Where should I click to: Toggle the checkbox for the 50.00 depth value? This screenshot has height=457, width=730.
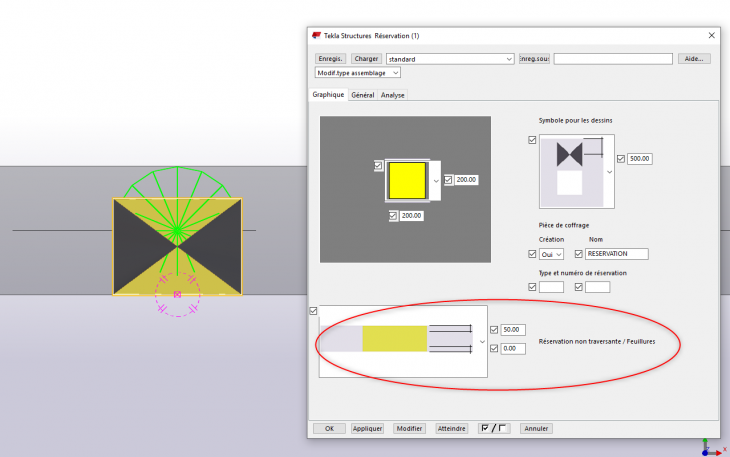click(494, 329)
